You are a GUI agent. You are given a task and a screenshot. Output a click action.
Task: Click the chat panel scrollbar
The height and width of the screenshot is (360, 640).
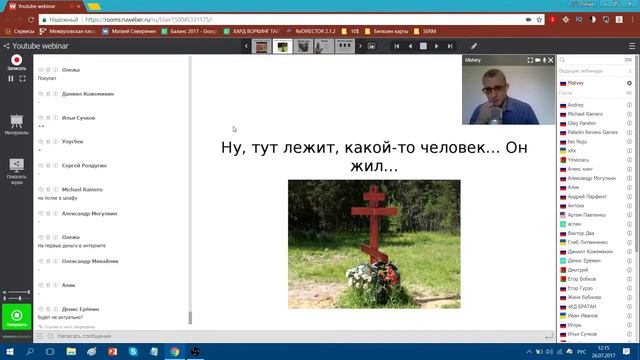pyautogui.click(x=190, y=318)
